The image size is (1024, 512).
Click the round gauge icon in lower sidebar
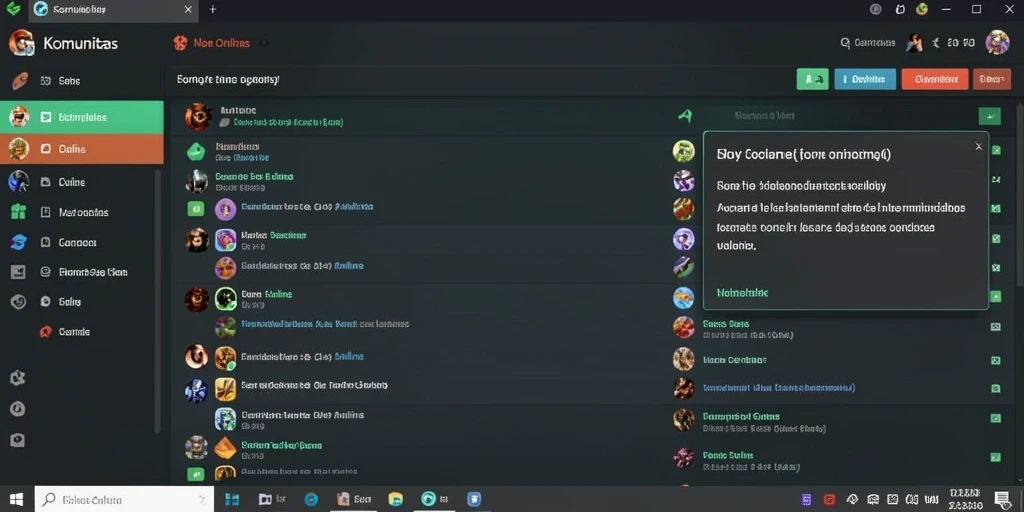pyautogui.click(x=18, y=409)
